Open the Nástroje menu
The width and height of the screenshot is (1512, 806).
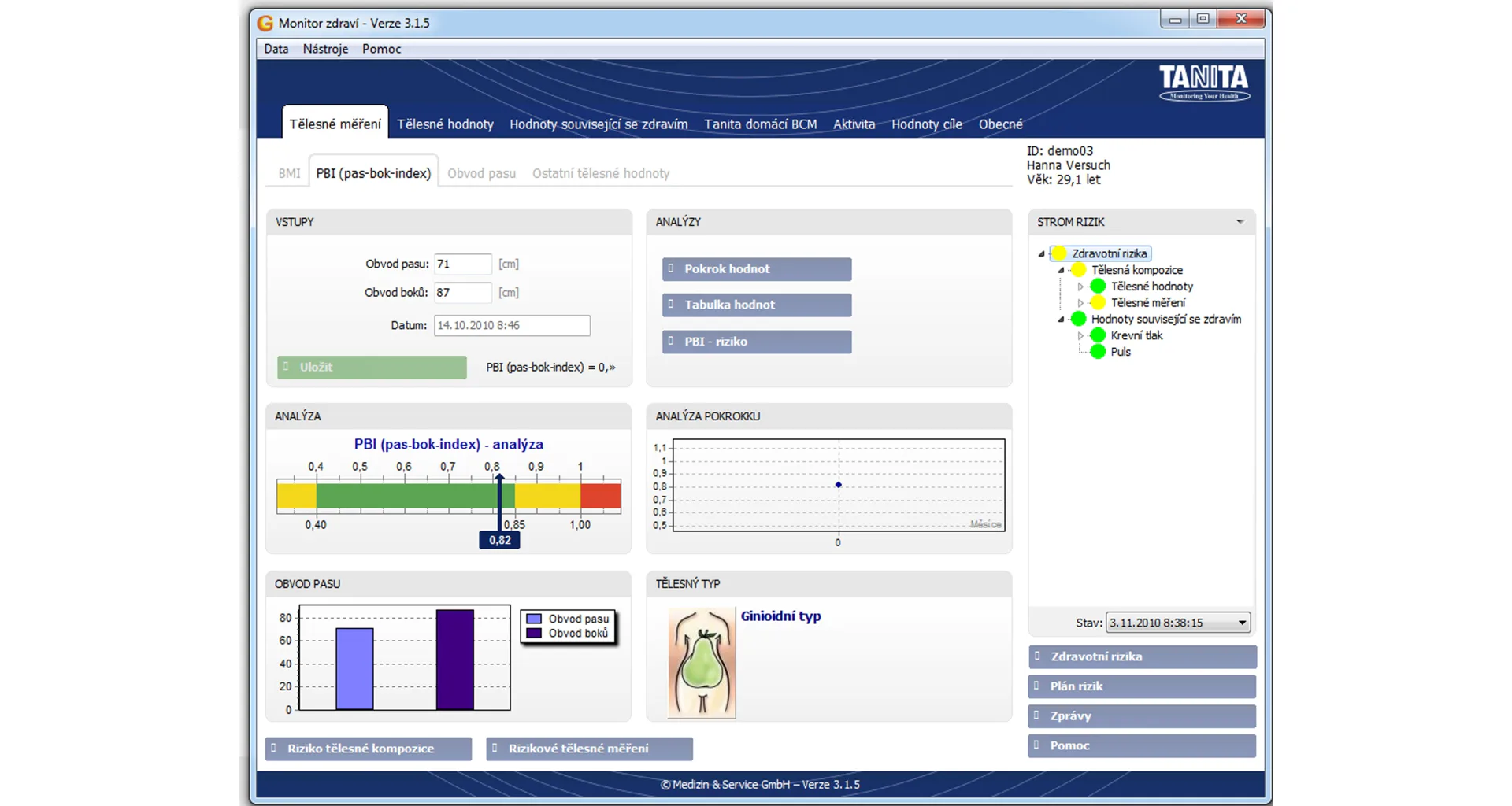point(325,49)
